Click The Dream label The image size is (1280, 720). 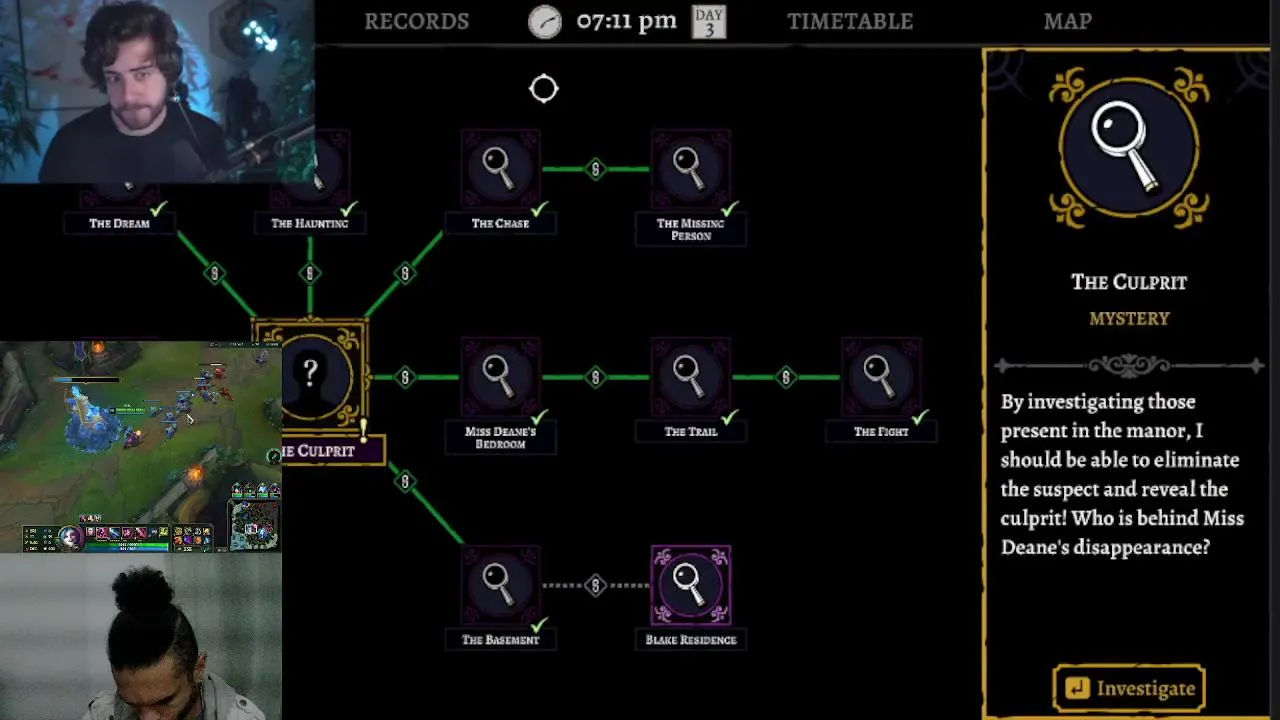pyautogui.click(x=119, y=223)
